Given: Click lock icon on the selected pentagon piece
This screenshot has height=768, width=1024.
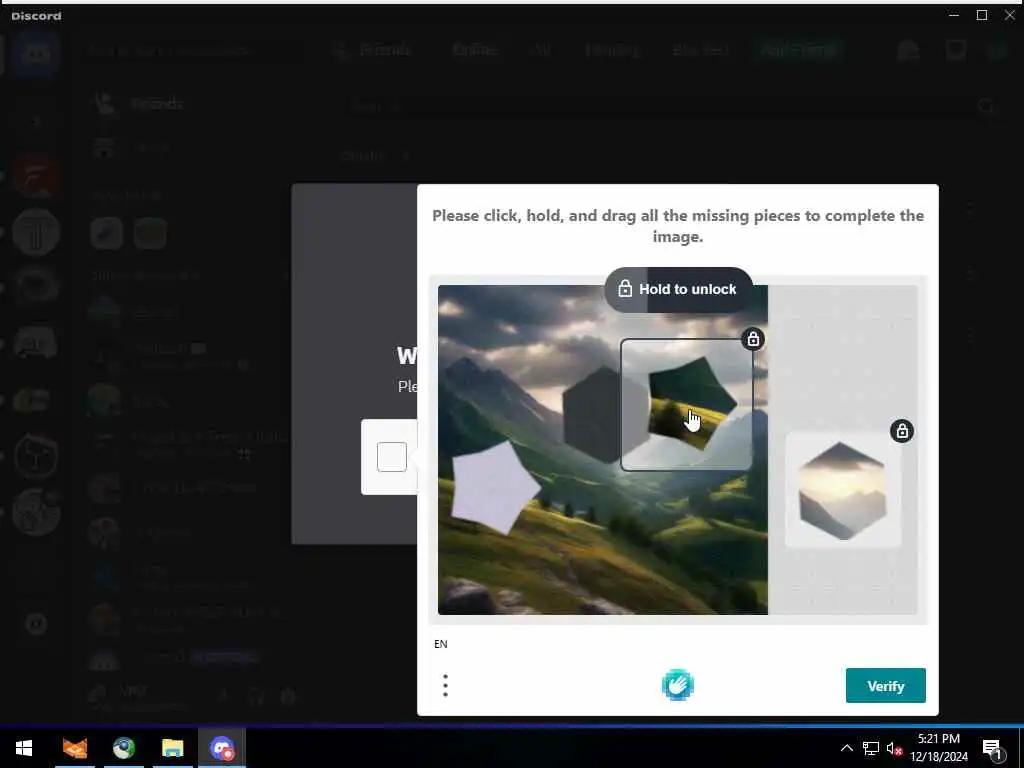Looking at the screenshot, I should pos(753,339).
